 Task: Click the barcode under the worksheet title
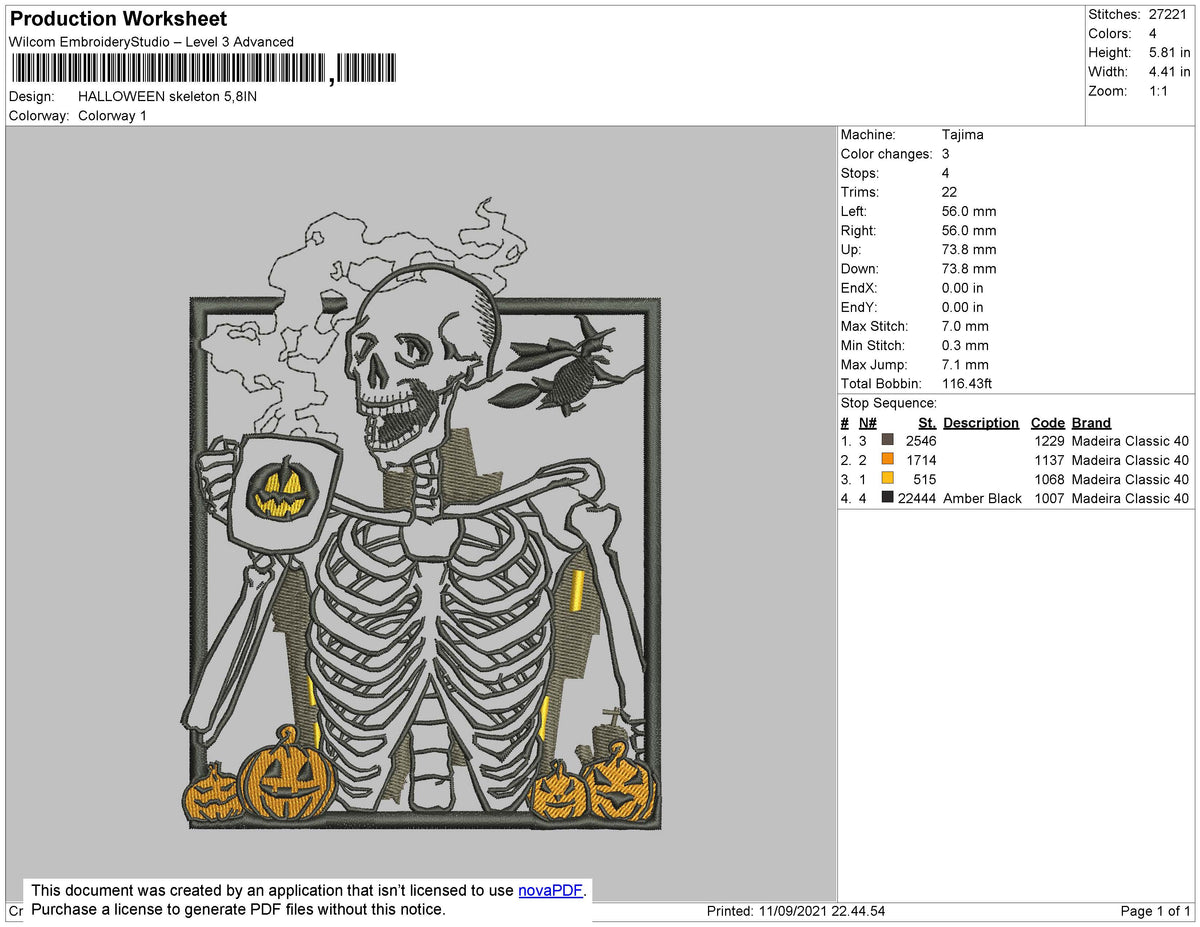(x=203, y=68)
